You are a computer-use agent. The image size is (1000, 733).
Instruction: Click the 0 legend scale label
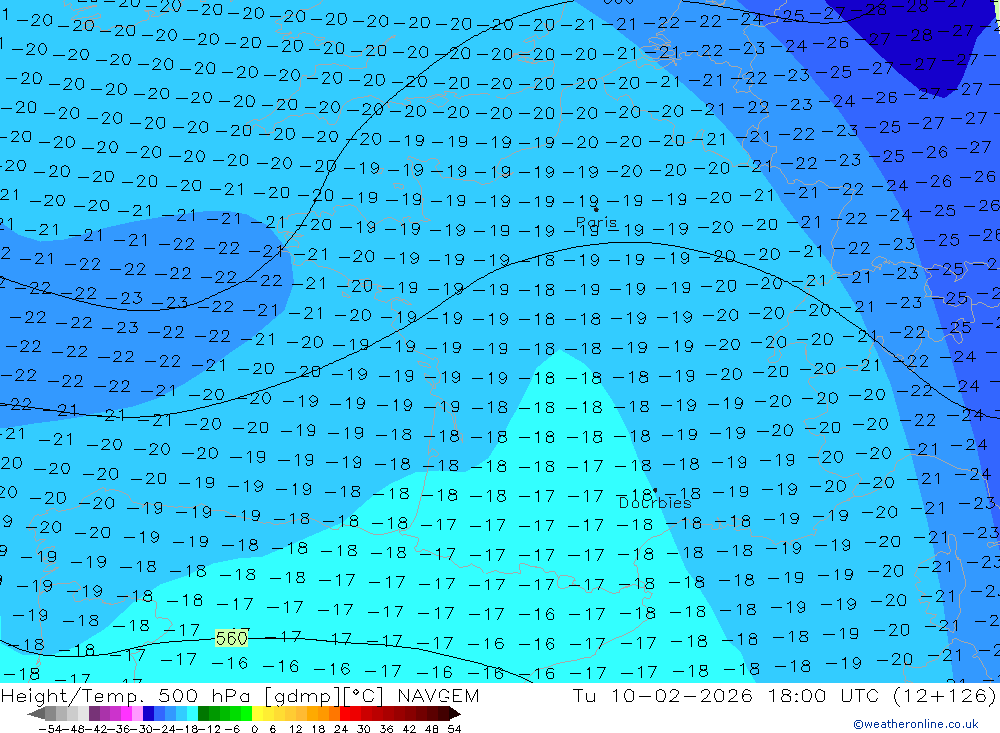point(254,729)
